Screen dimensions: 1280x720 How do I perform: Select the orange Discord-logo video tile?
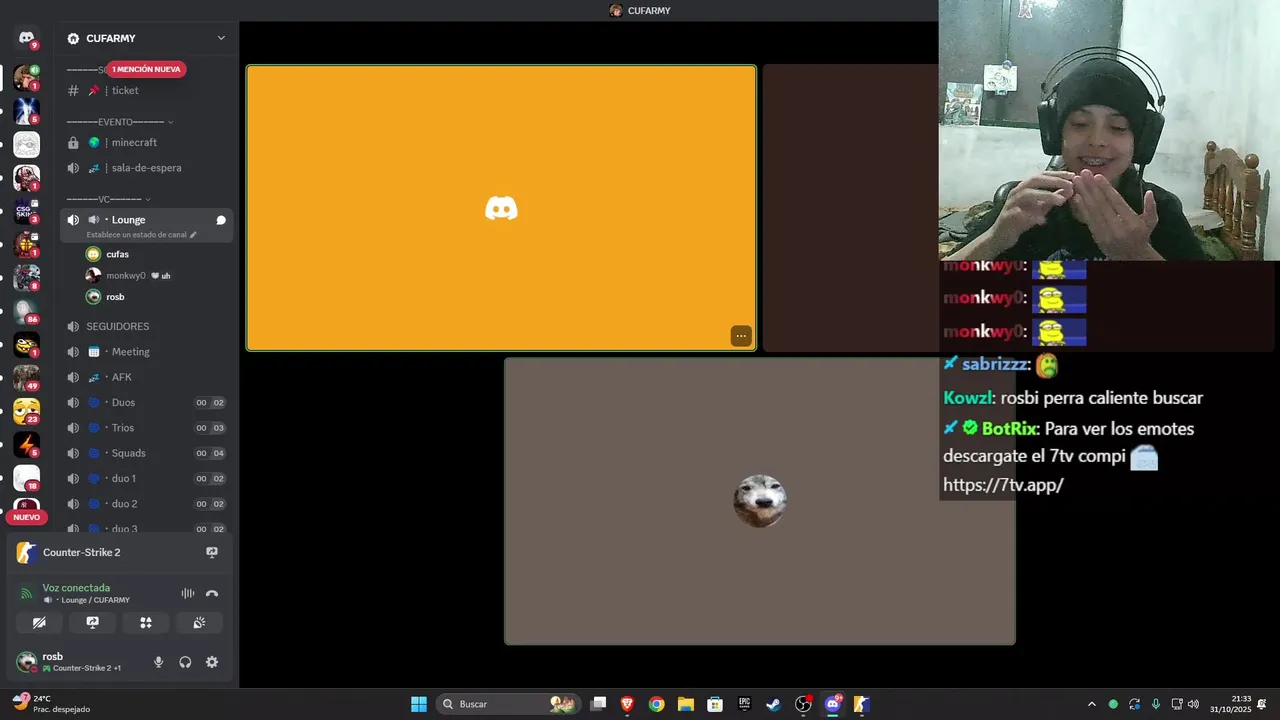tap(501, 208)
